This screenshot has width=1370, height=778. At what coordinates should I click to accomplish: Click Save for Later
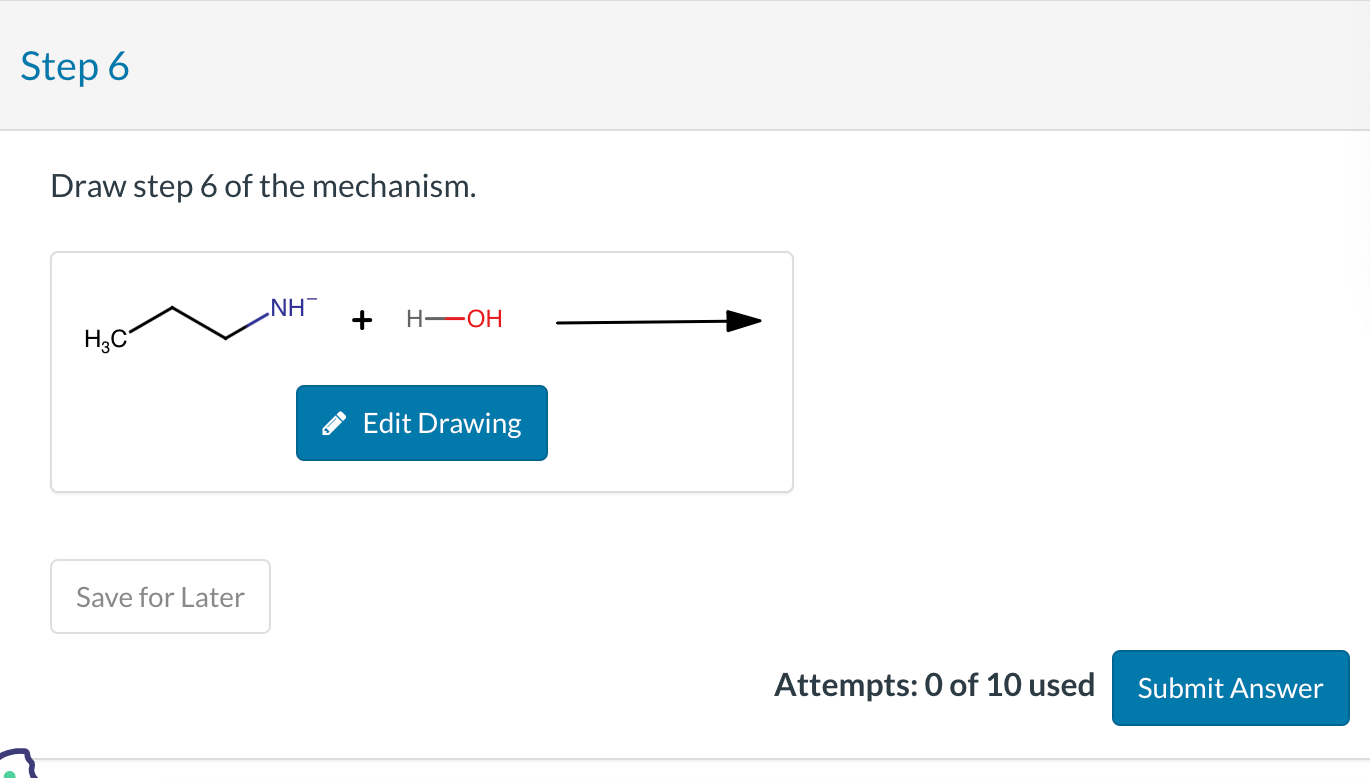[159, 596]
